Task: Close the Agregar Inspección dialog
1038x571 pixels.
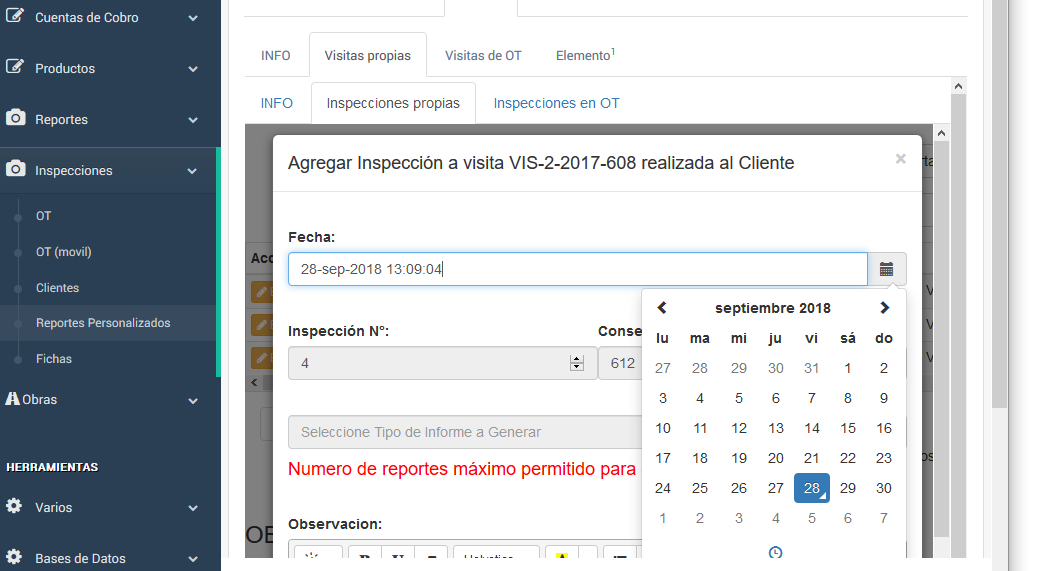Action: tap(900, 159)
